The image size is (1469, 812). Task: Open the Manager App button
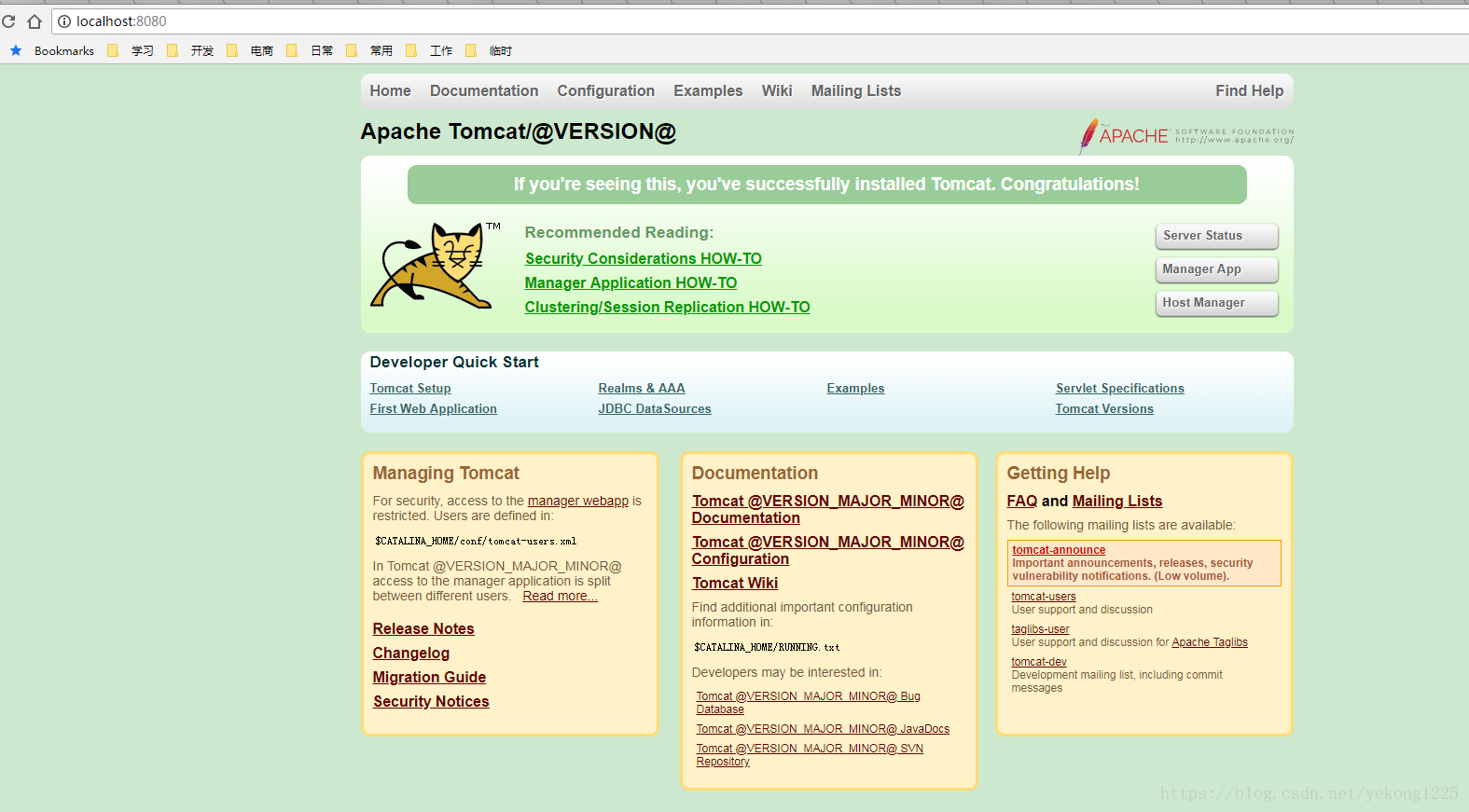pos(1215,269)
